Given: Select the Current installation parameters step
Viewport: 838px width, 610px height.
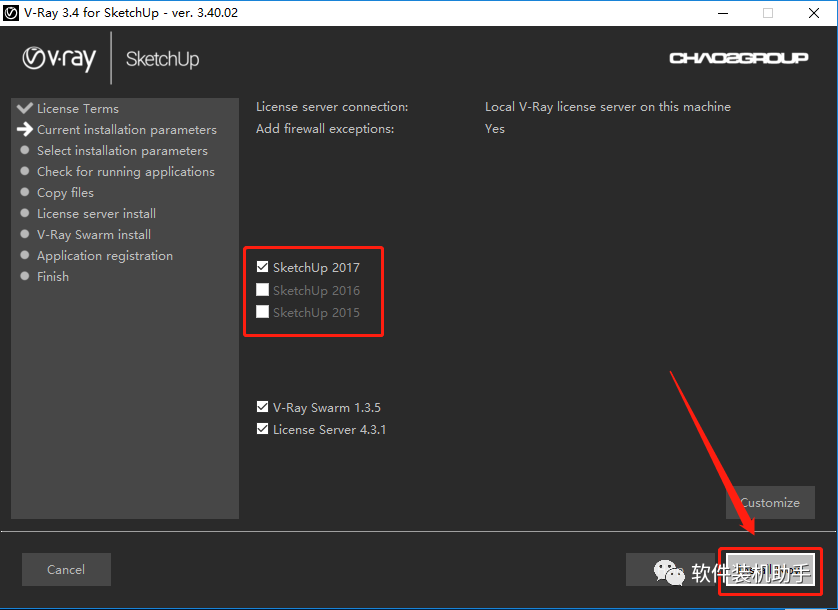Looking at the screenshot, I should tap(127, 130).
